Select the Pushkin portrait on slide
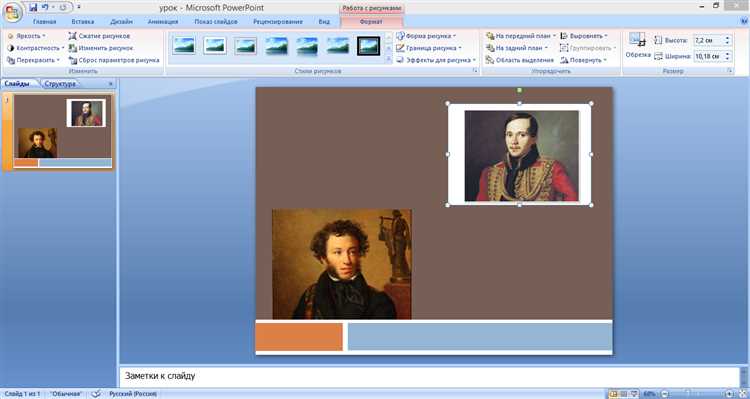Screen dimensions: 750x399 [342, 264]
